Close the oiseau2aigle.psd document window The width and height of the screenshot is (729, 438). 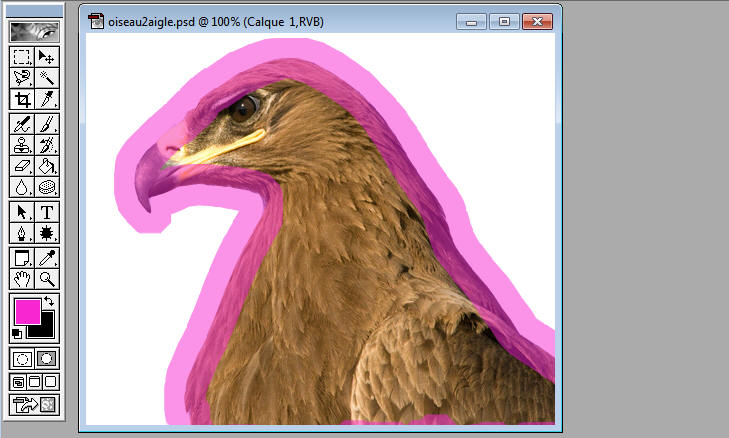[537, 22]
